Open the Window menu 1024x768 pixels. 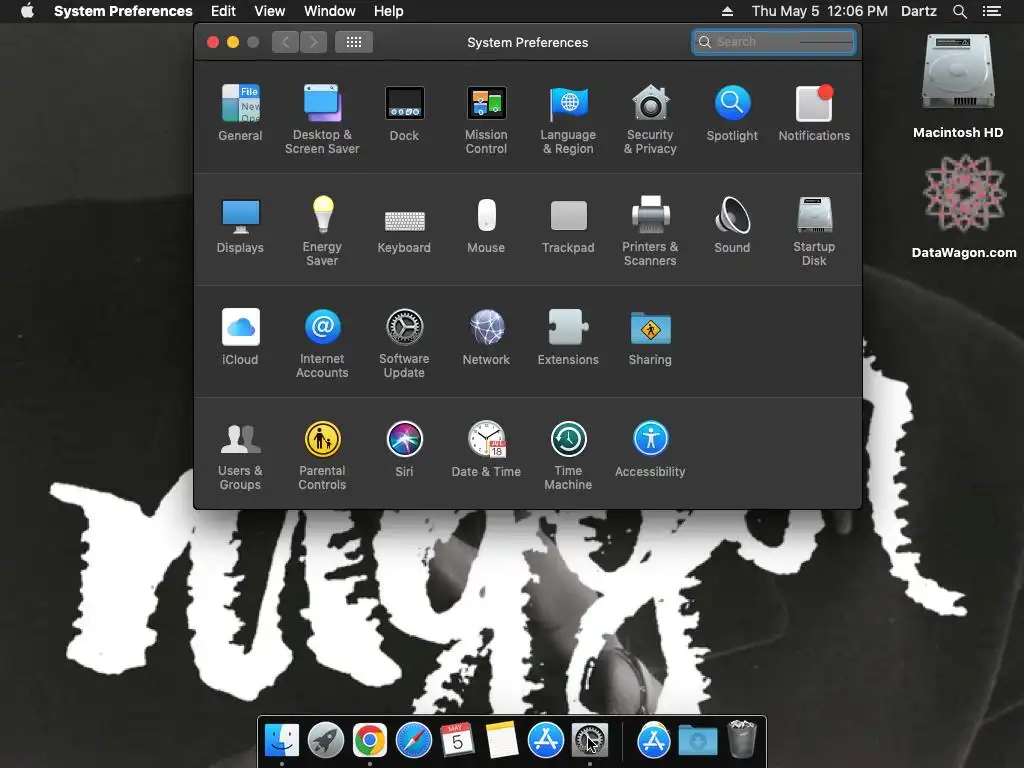point(330,11)
